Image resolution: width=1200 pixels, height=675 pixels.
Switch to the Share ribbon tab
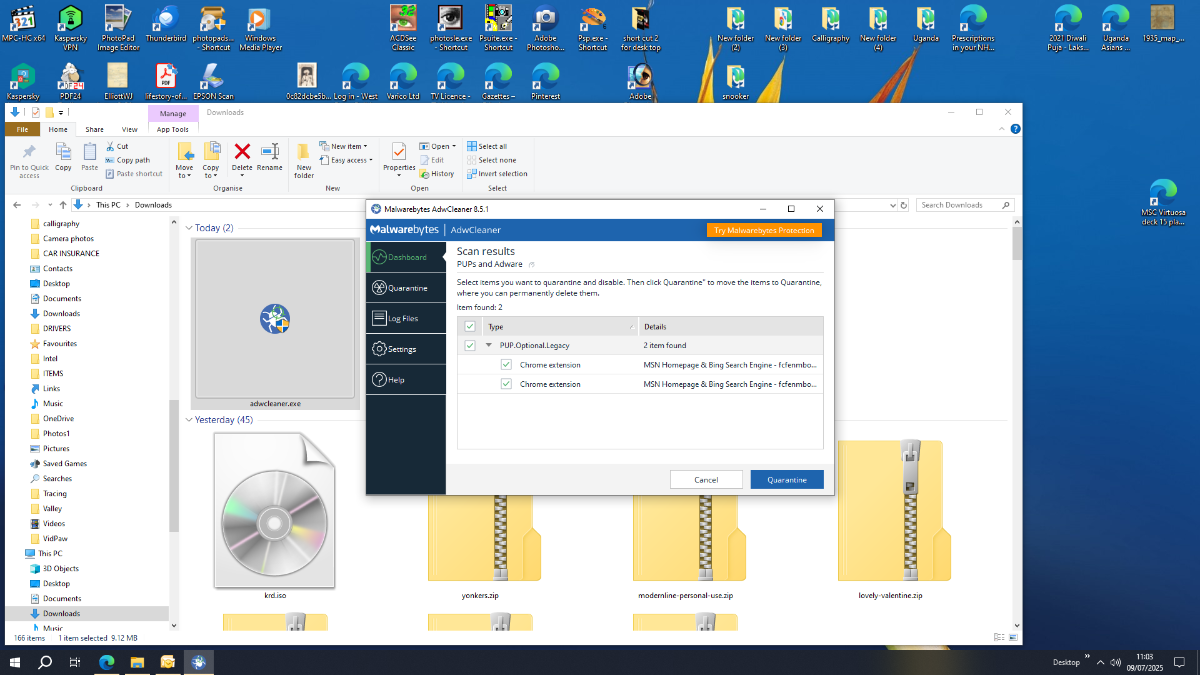(x=94, y=129)
